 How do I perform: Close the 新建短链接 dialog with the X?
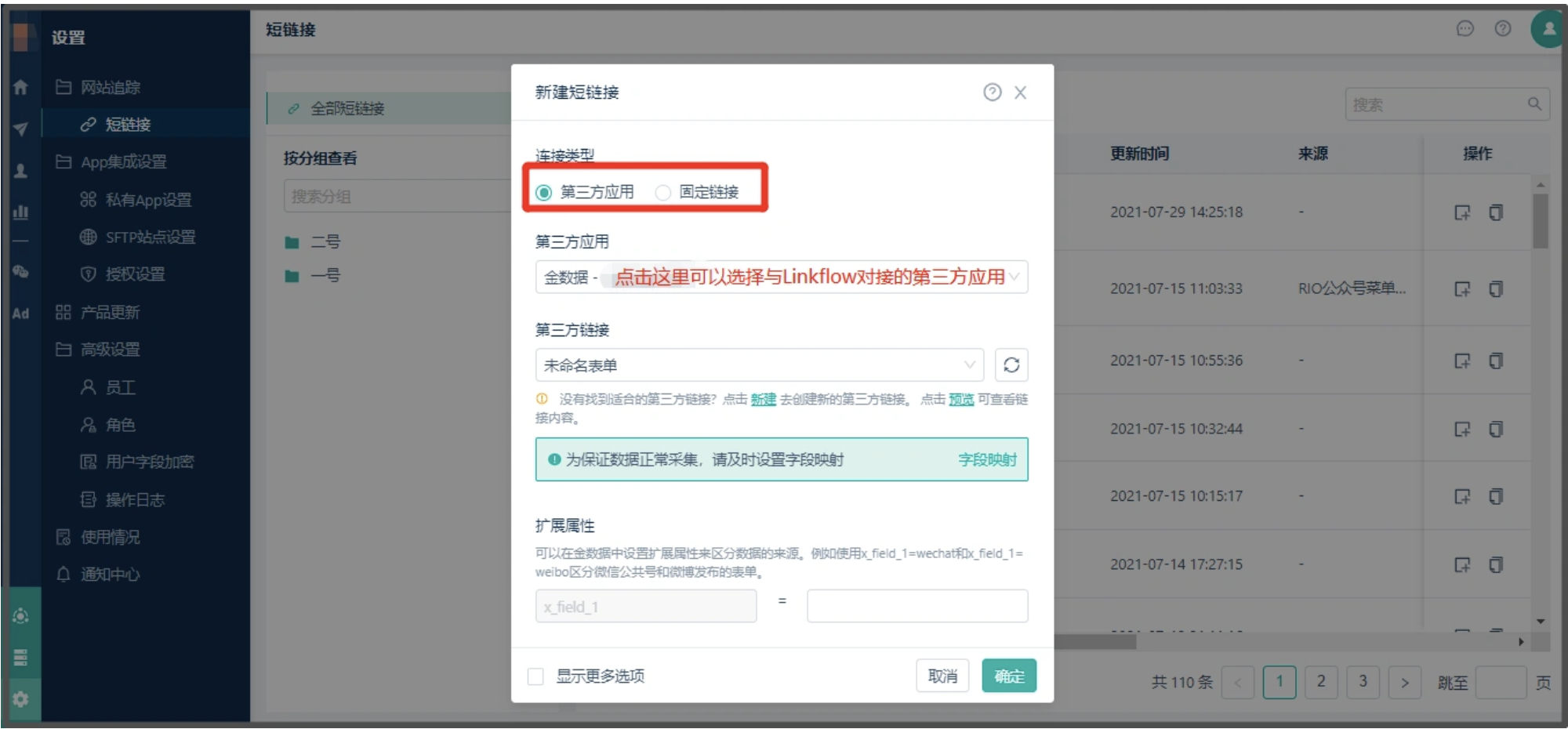tap(1020, 92)
